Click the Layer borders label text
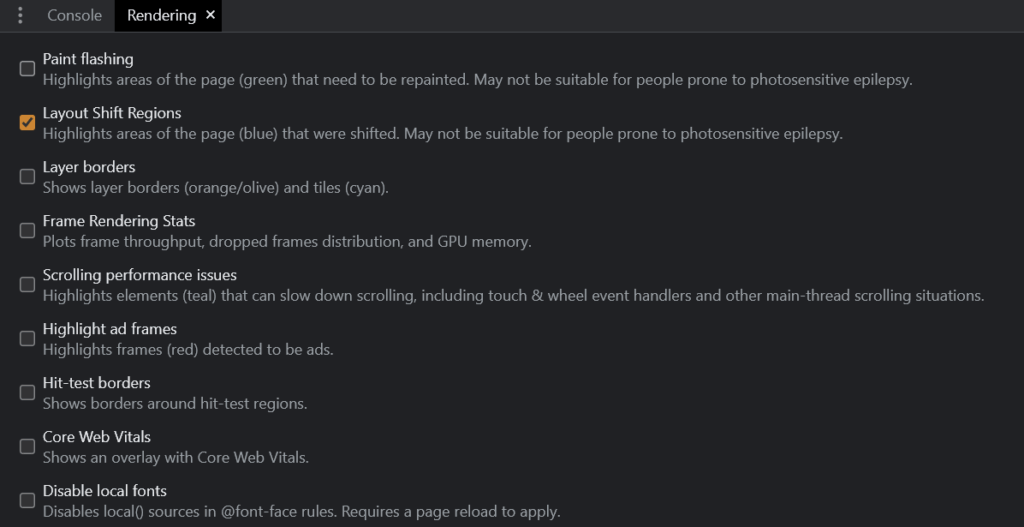Image resolution: width=1024 pixels, height=527 pixels. 89,167
